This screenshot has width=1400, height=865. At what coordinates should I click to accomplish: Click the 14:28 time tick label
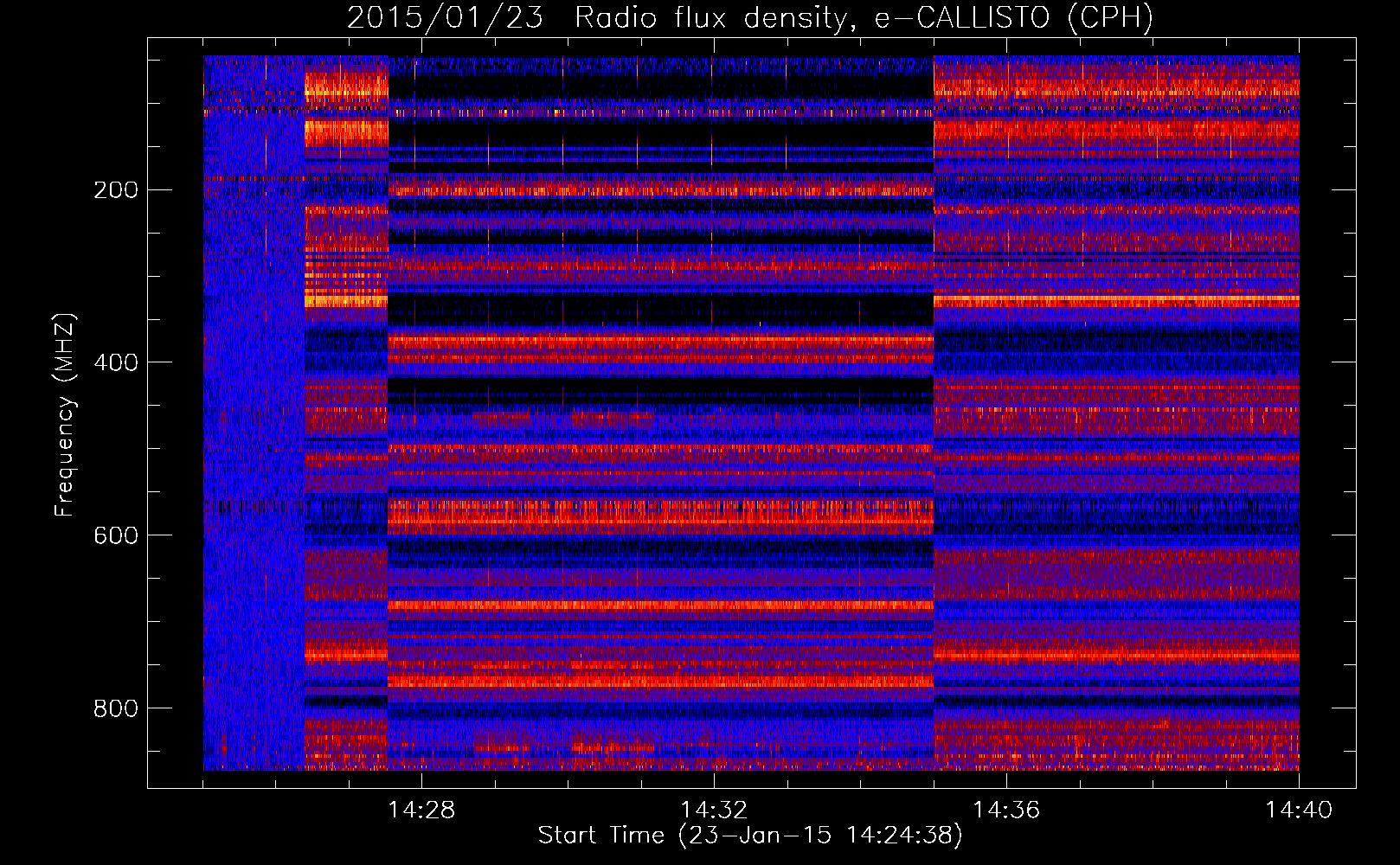421,811
